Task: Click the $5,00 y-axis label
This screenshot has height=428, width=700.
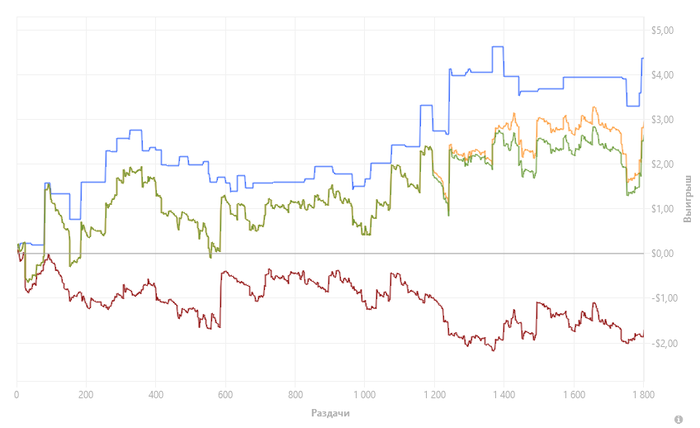Action: [664, 30]
